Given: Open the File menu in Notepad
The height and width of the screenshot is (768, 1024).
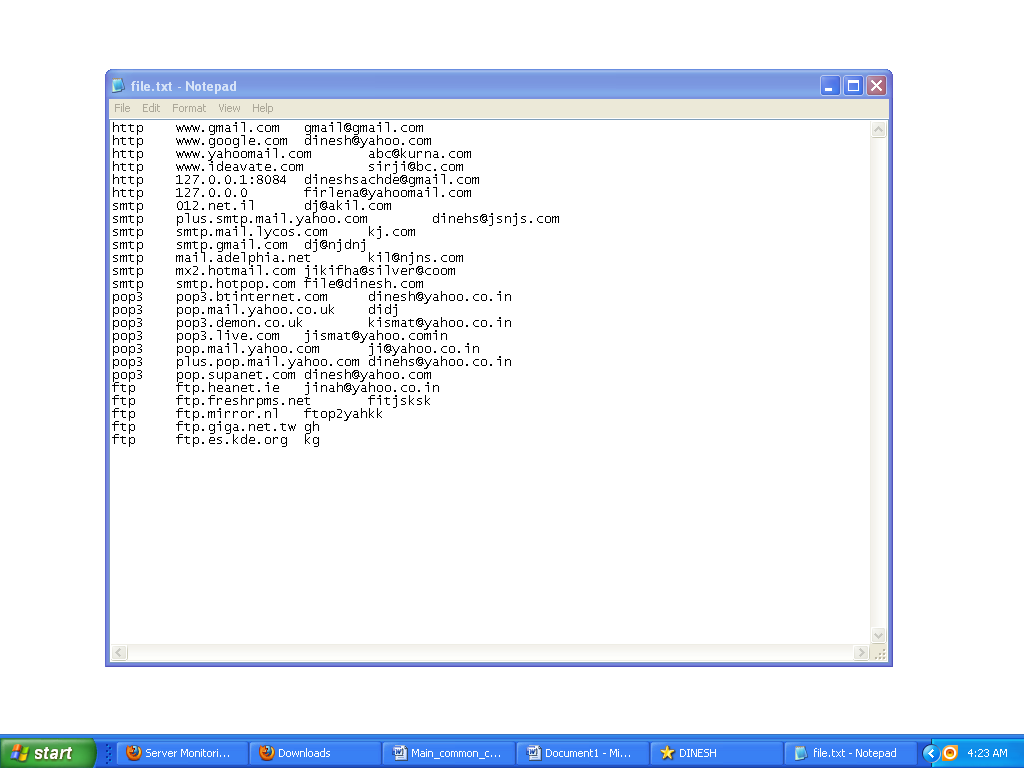Looking at the screenshot, I should [122, 108].
